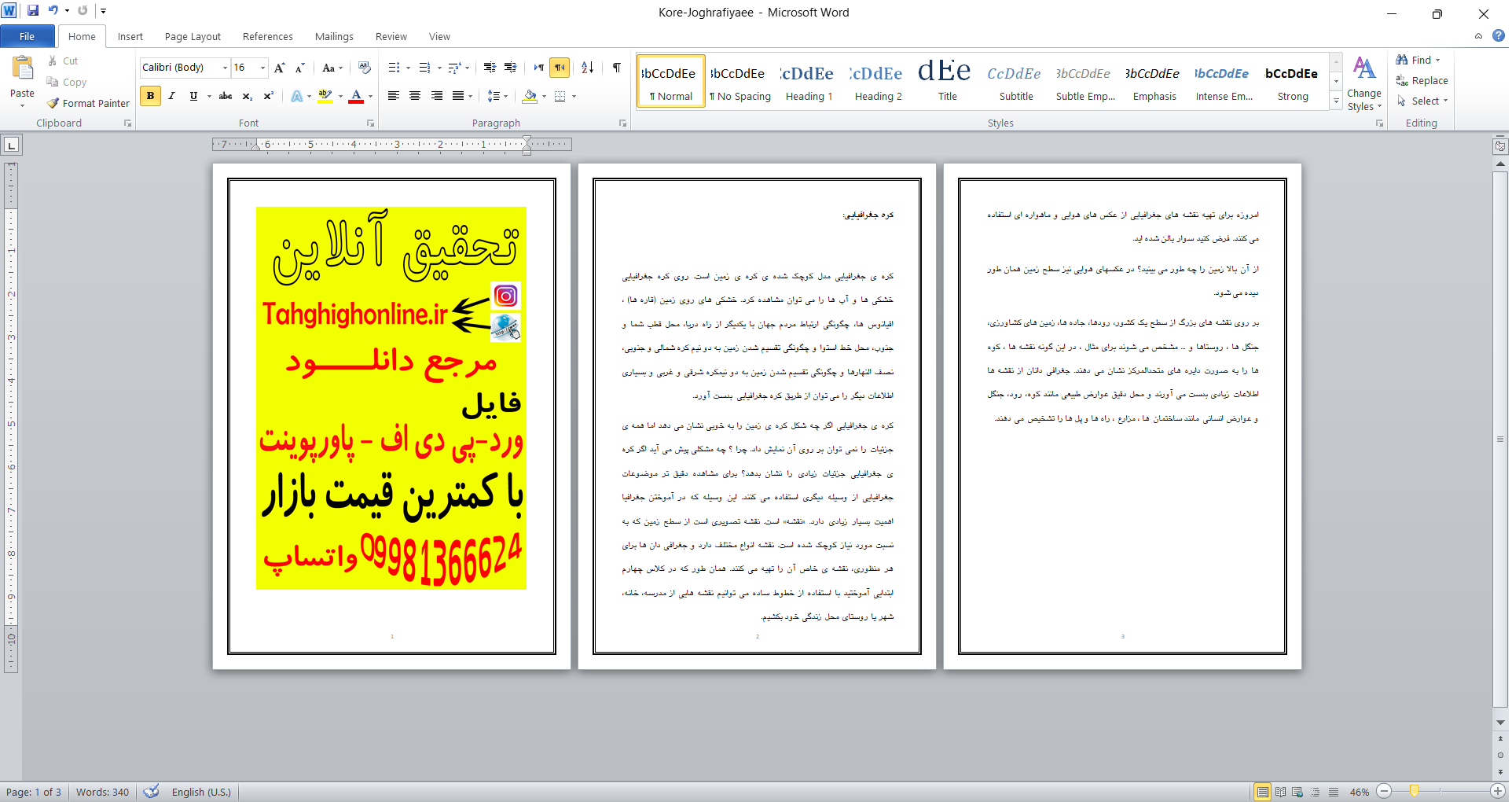Click the tab selector L icon beside ruler
Image resolution: width=1512 pixels, height=802 pixels.
(x=12, y=145)
